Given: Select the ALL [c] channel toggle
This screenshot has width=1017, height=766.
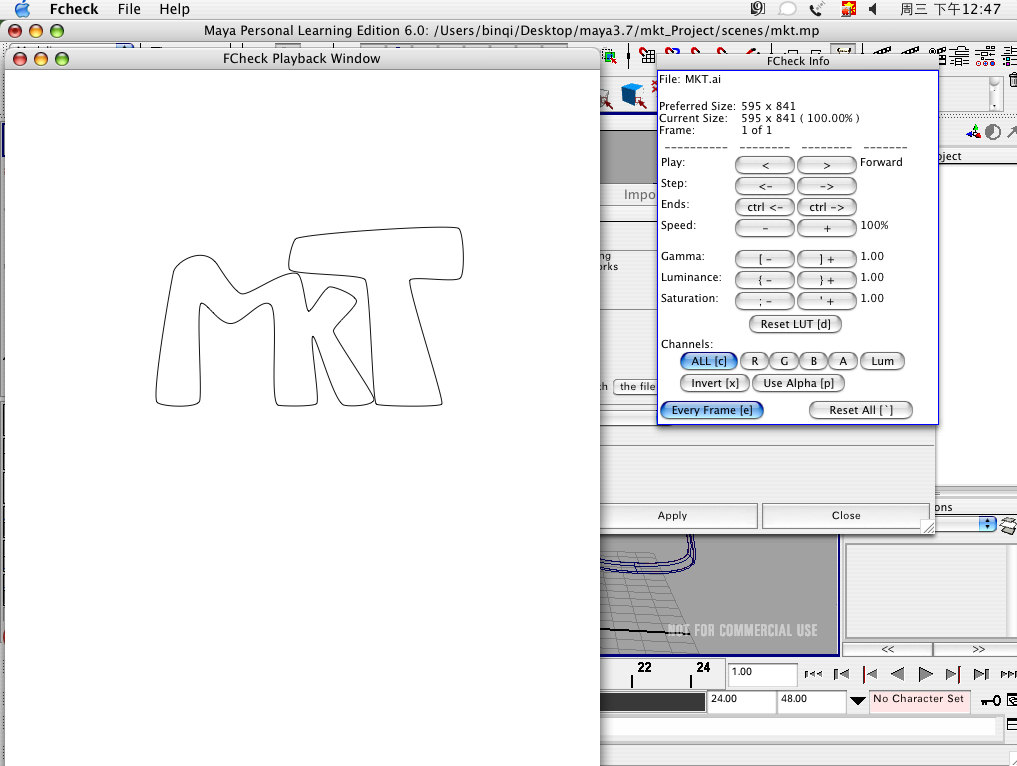Looking at the screenshot, I should 708,361.
